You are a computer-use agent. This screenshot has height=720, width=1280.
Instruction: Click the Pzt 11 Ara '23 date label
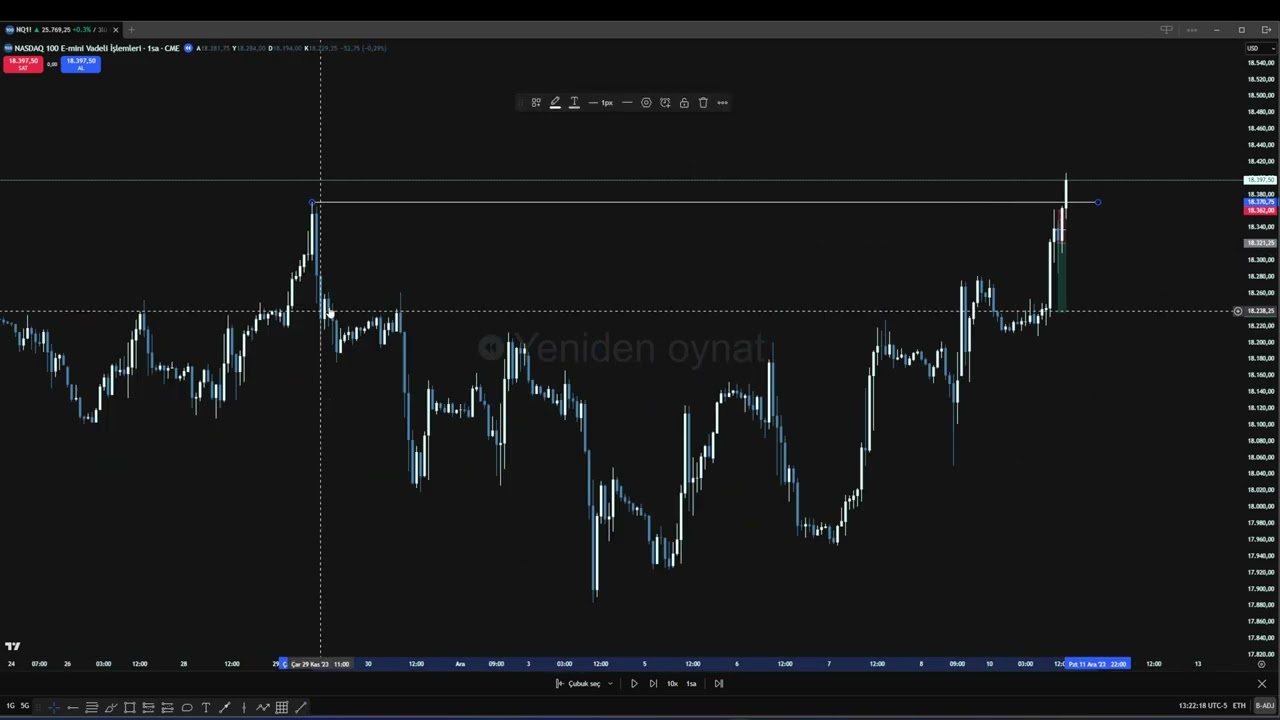tap(1097, 664)
